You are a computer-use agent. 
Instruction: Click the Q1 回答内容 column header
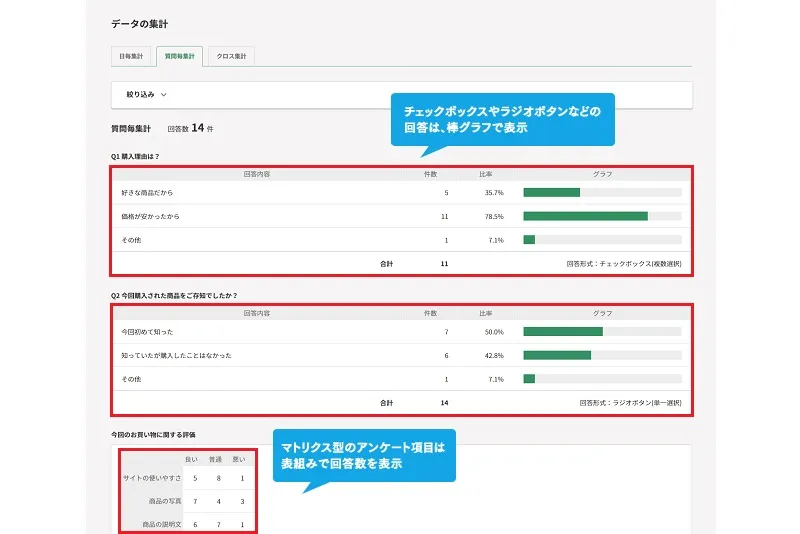pyautogui.click(x=257, y=174)
